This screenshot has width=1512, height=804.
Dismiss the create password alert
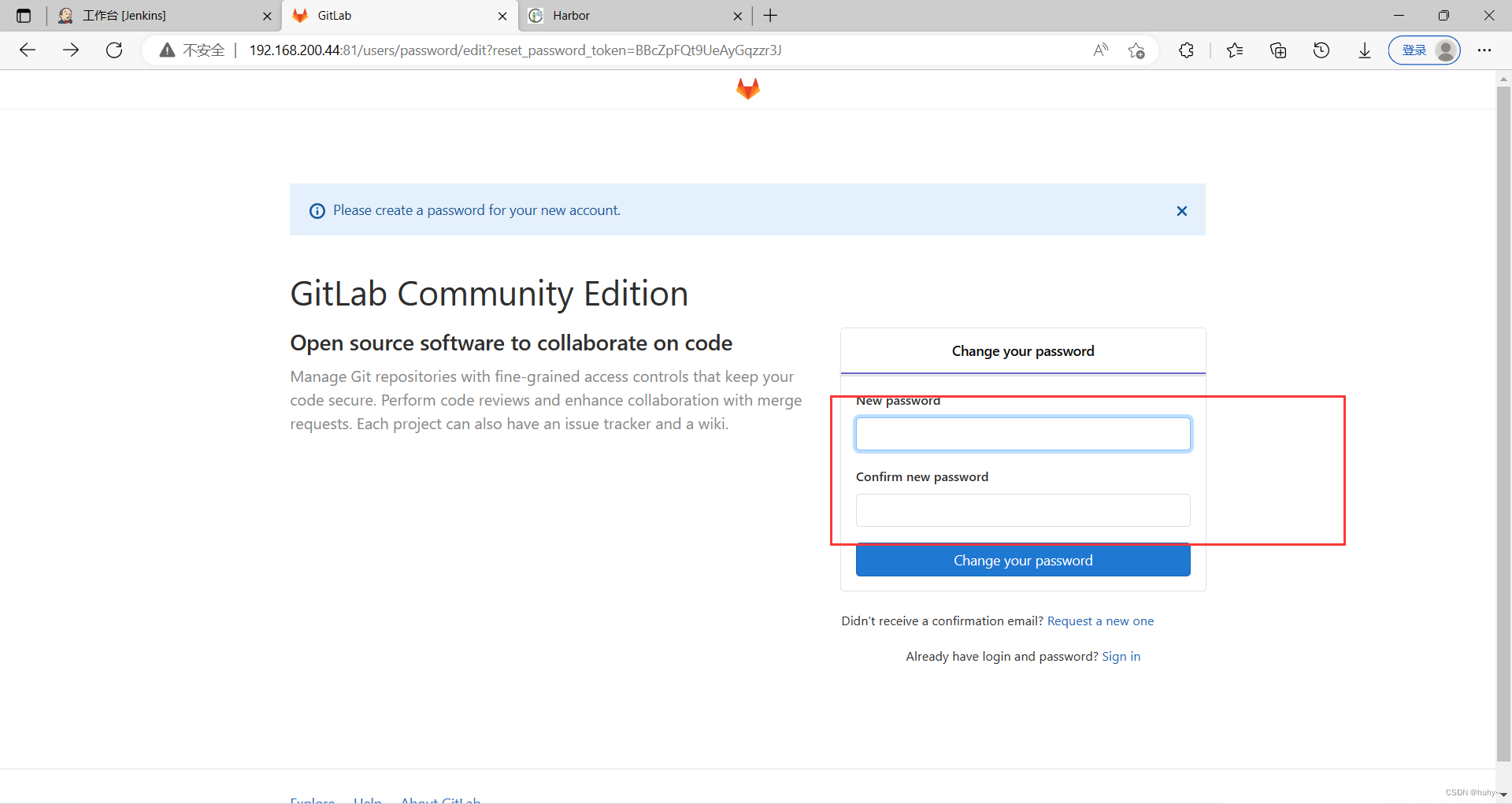tap(1181, 211)
